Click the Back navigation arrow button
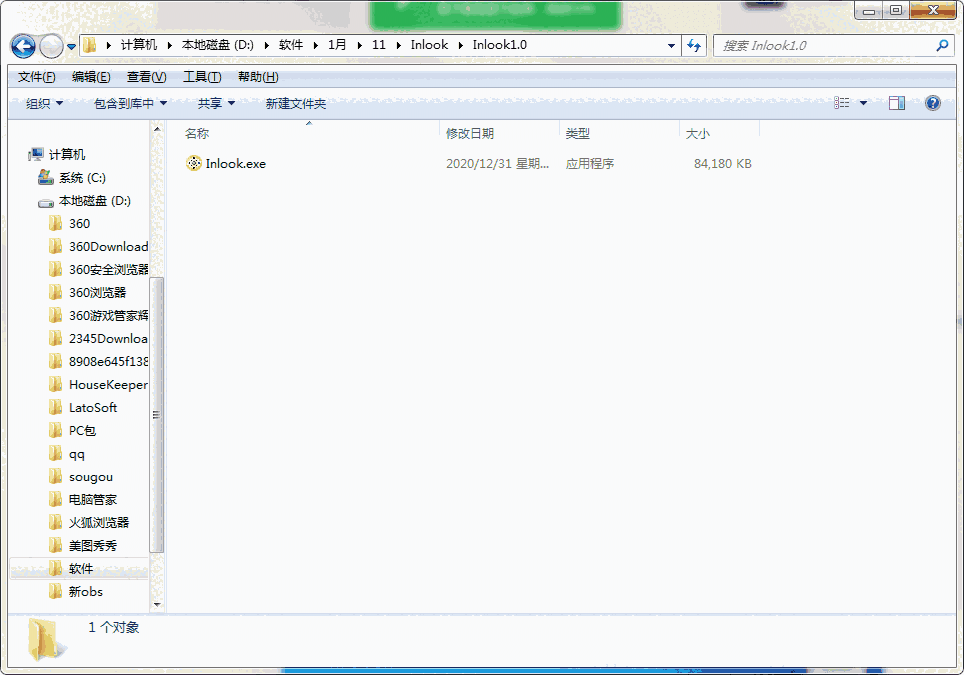Image resolution: width=964 pixels, height=675 pixels. pos(24,46)
